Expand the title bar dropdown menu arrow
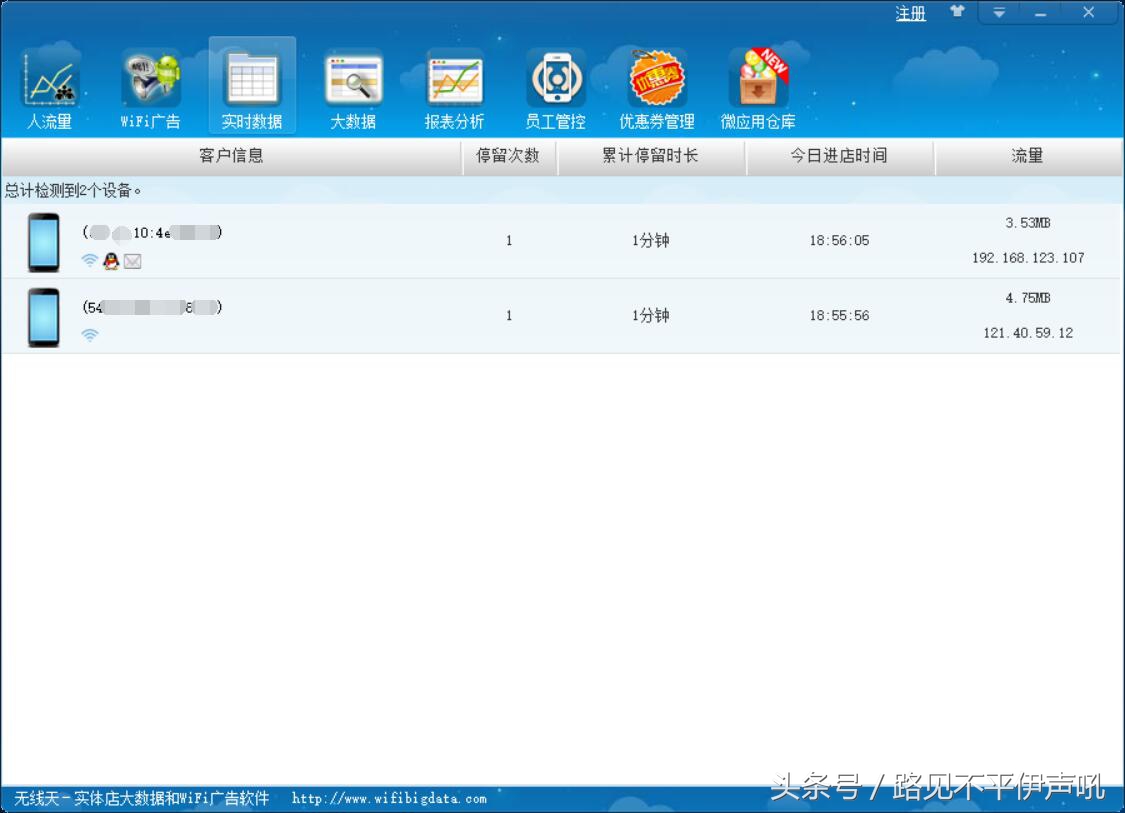1125x813 pixels. [x=999, y=13]
